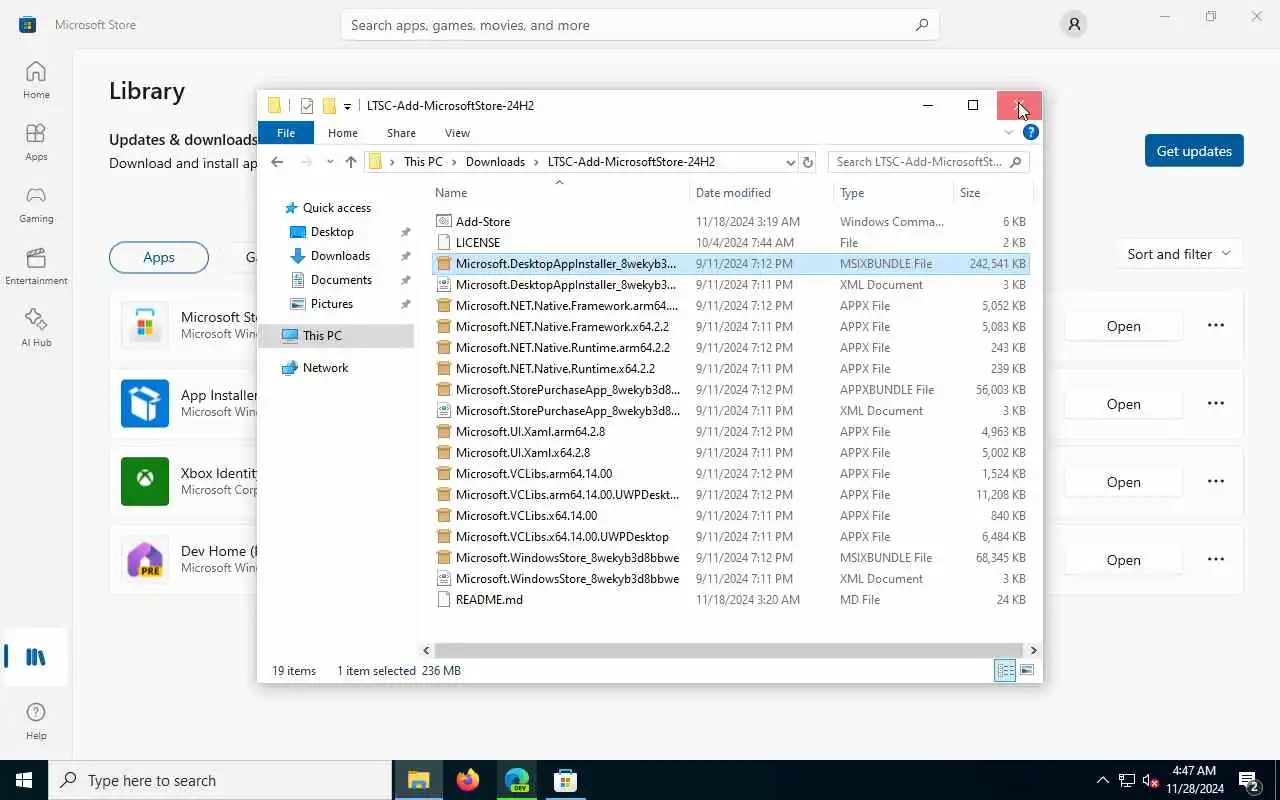Image resolution: width=1280 pixels, height=800 pixels.
Task: Click the App Installer app icon
Action: (145, 403)
